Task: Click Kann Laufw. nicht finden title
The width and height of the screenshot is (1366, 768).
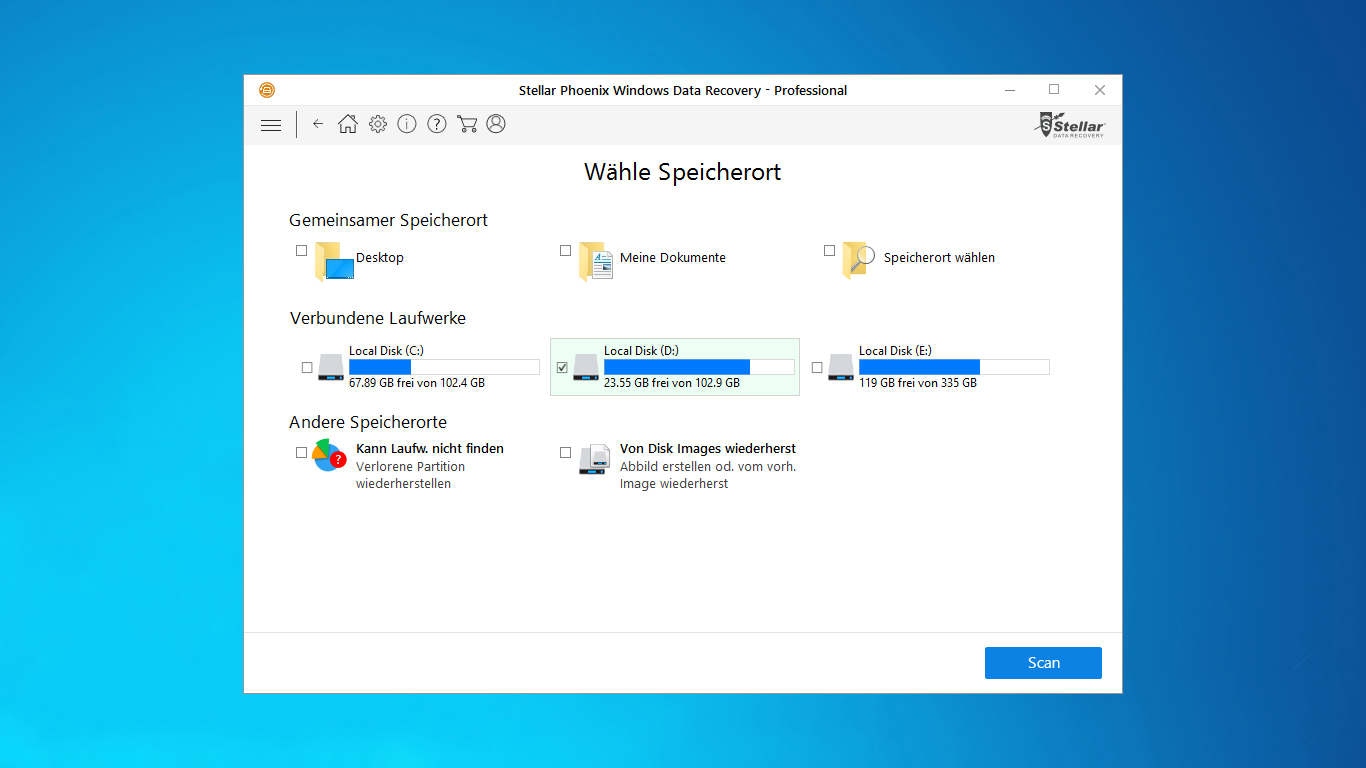Action: [x=430, y=449]
